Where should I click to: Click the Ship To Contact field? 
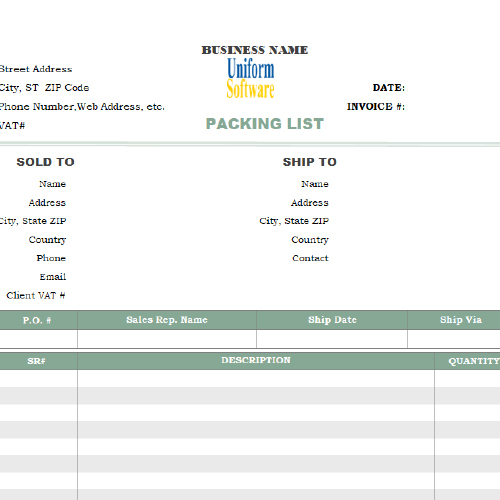415,258
